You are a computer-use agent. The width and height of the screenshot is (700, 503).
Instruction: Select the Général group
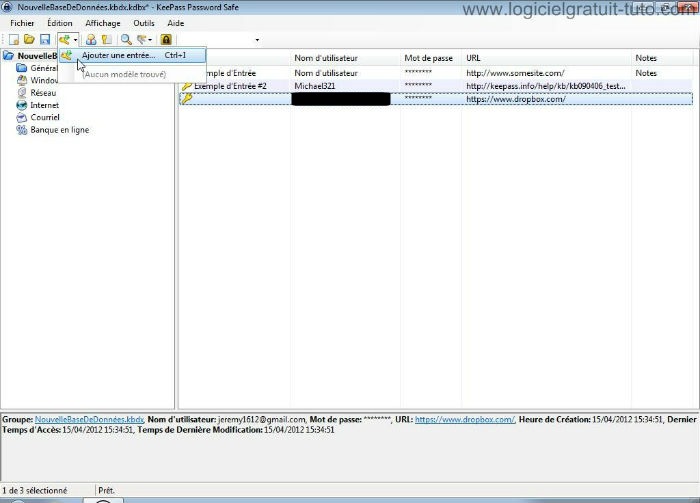(x=43, y=68)
